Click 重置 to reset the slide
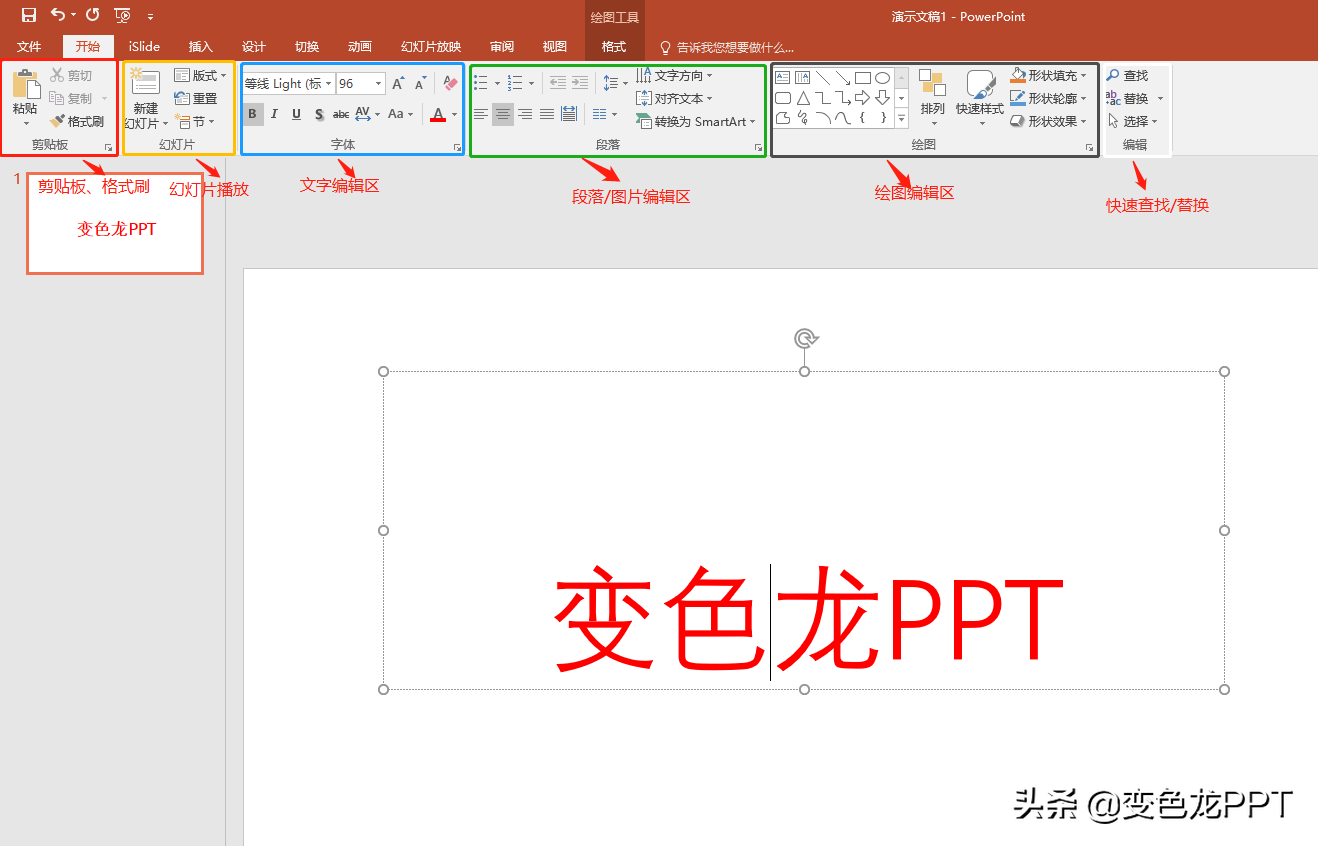 click(195, 98)
